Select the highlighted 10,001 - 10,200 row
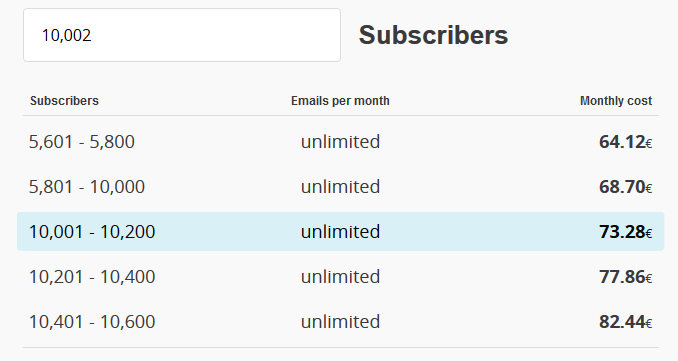678x361 pixels. pos(341,231)
